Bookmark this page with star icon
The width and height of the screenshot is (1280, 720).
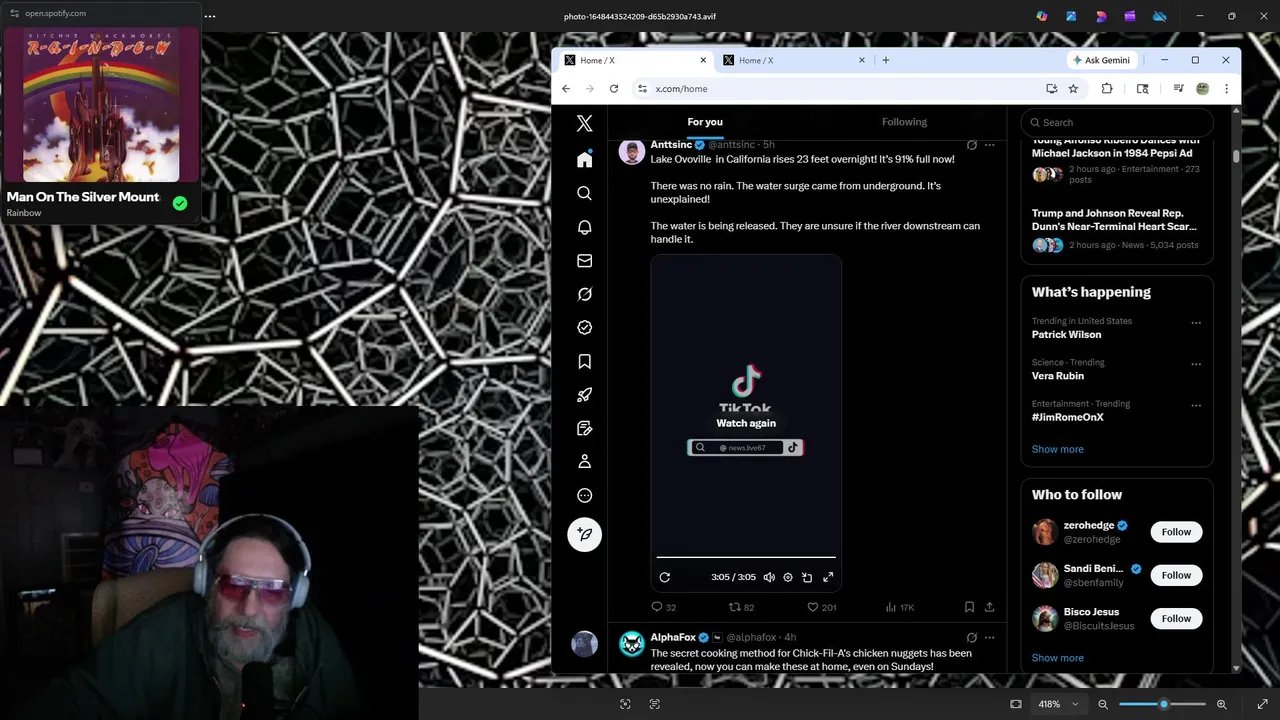pos(1073,89)
